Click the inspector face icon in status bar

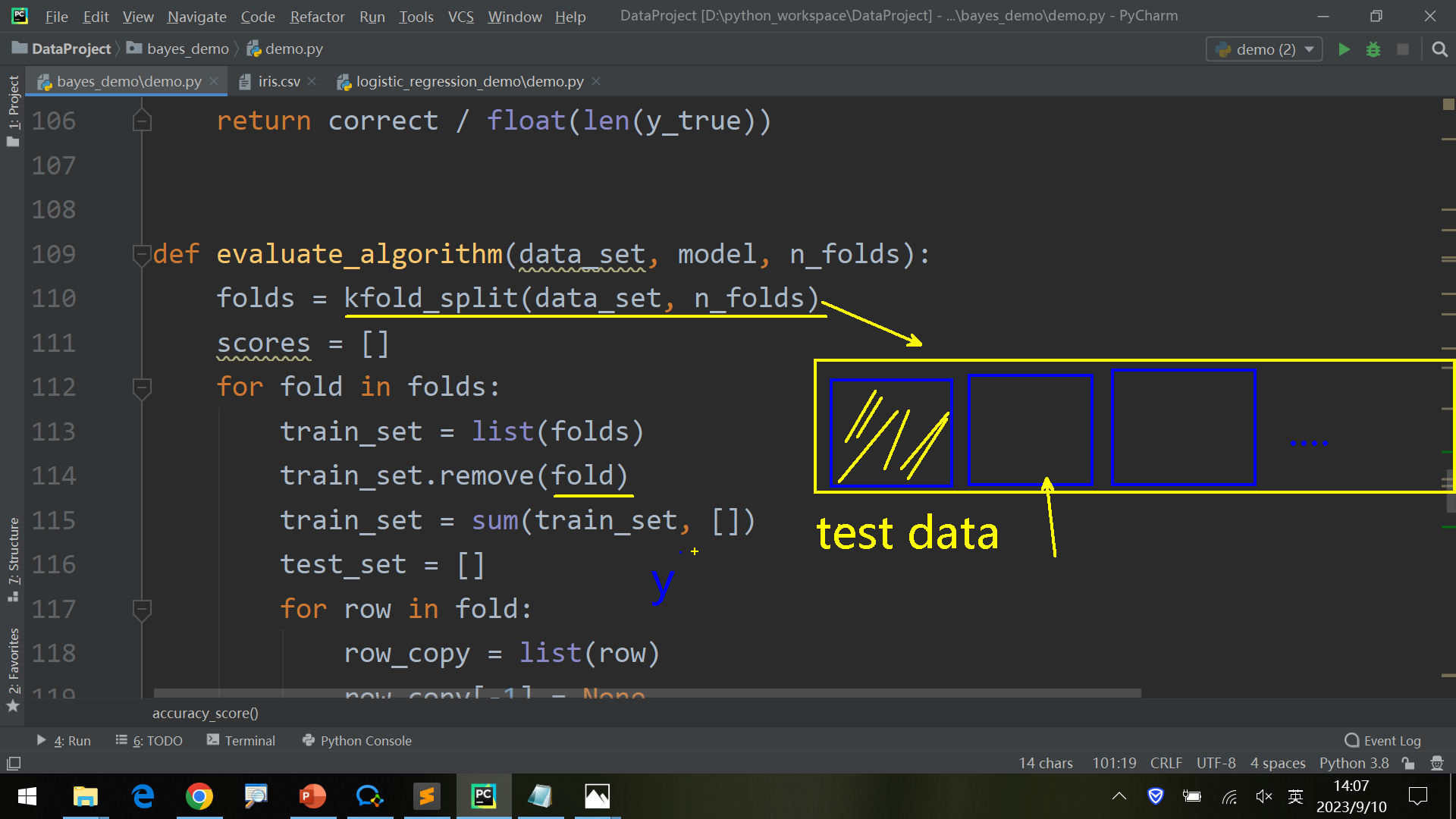point(1436,763)
